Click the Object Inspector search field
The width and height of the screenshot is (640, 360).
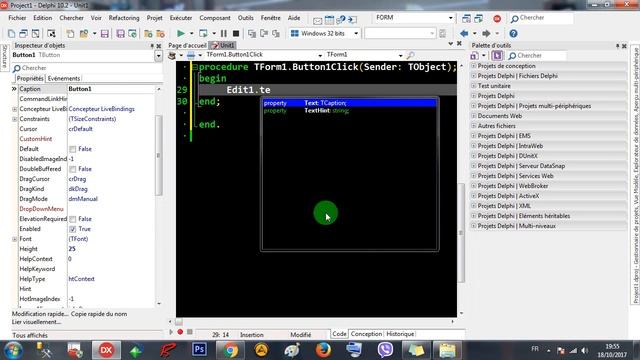click(87, 68)
